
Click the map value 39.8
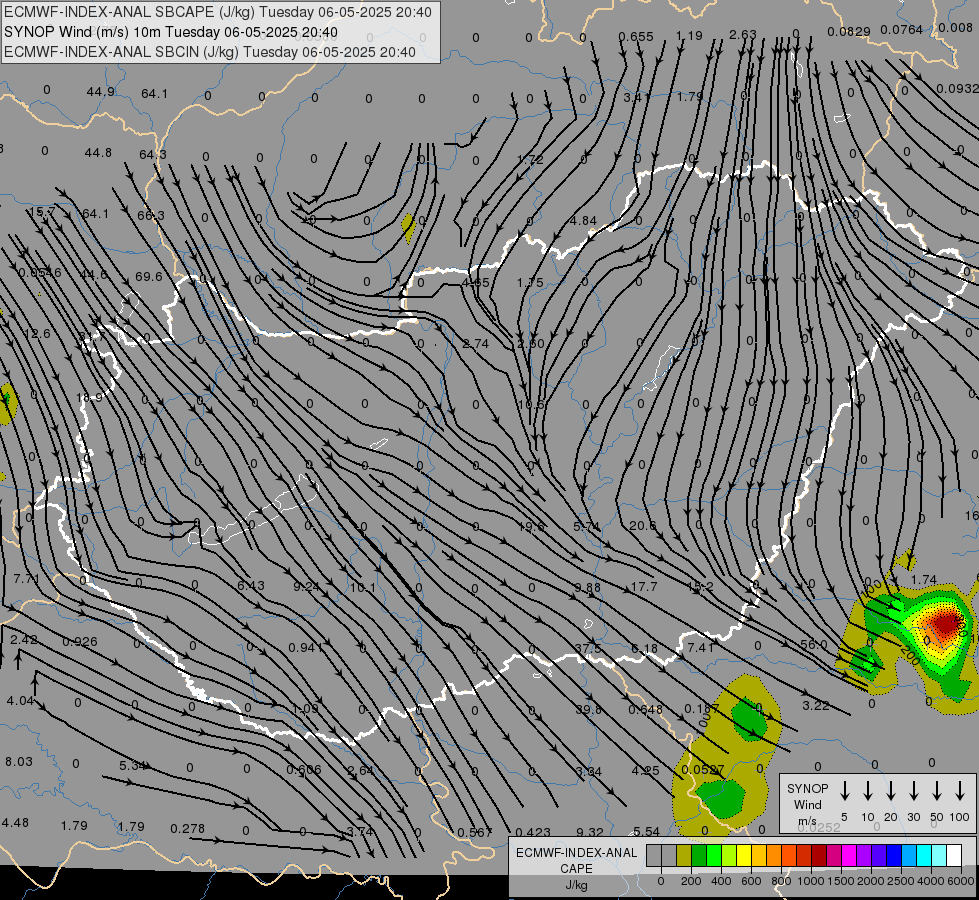(x=588, y=710)
